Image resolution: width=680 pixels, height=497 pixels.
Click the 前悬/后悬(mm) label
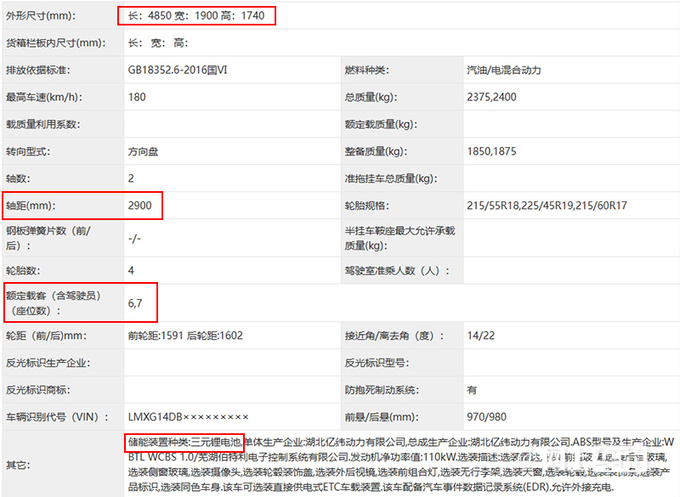382,417
